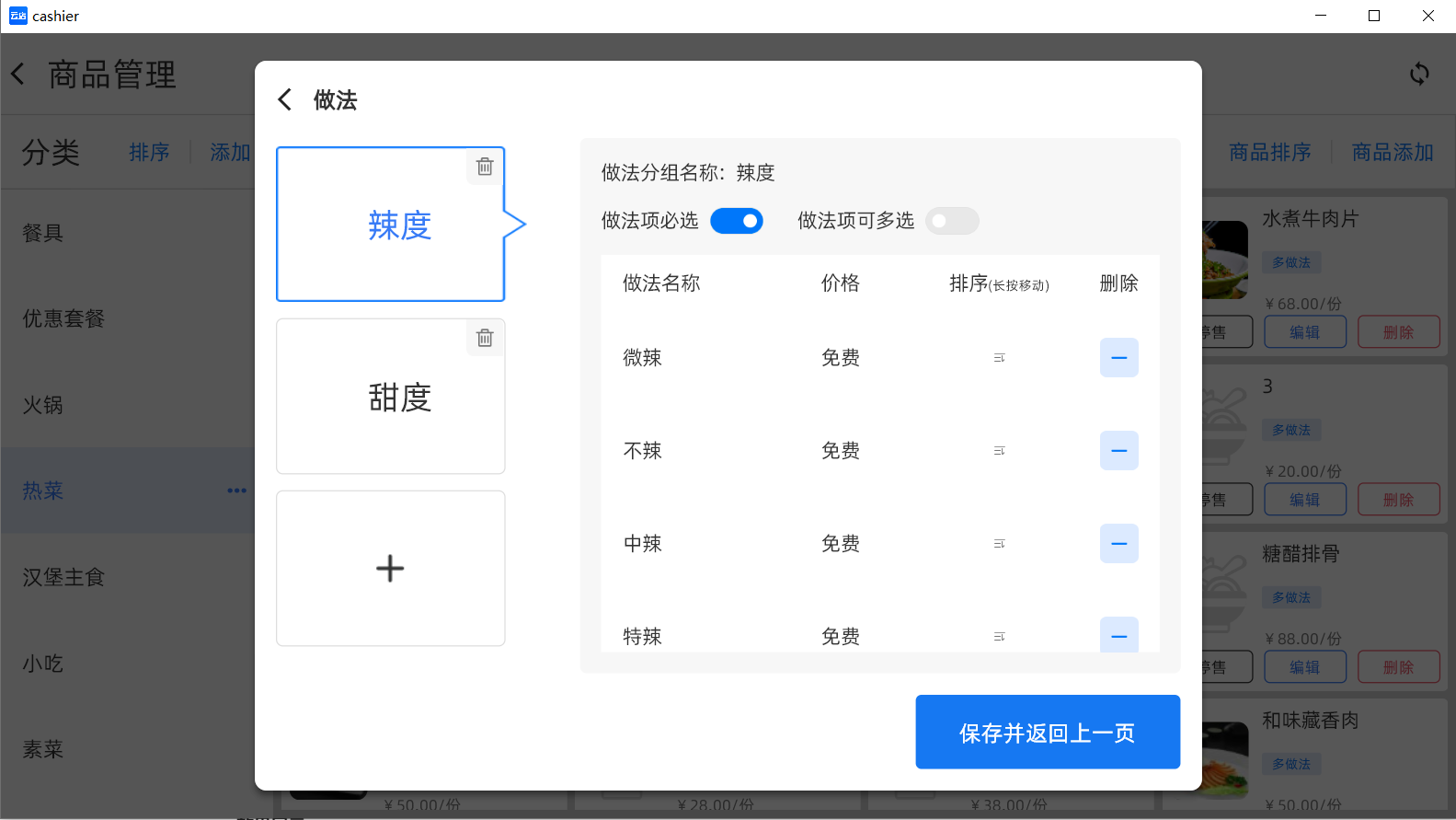Click the sort handle for 微辣
1456x820 pixels.
click(x=999, y=358)
